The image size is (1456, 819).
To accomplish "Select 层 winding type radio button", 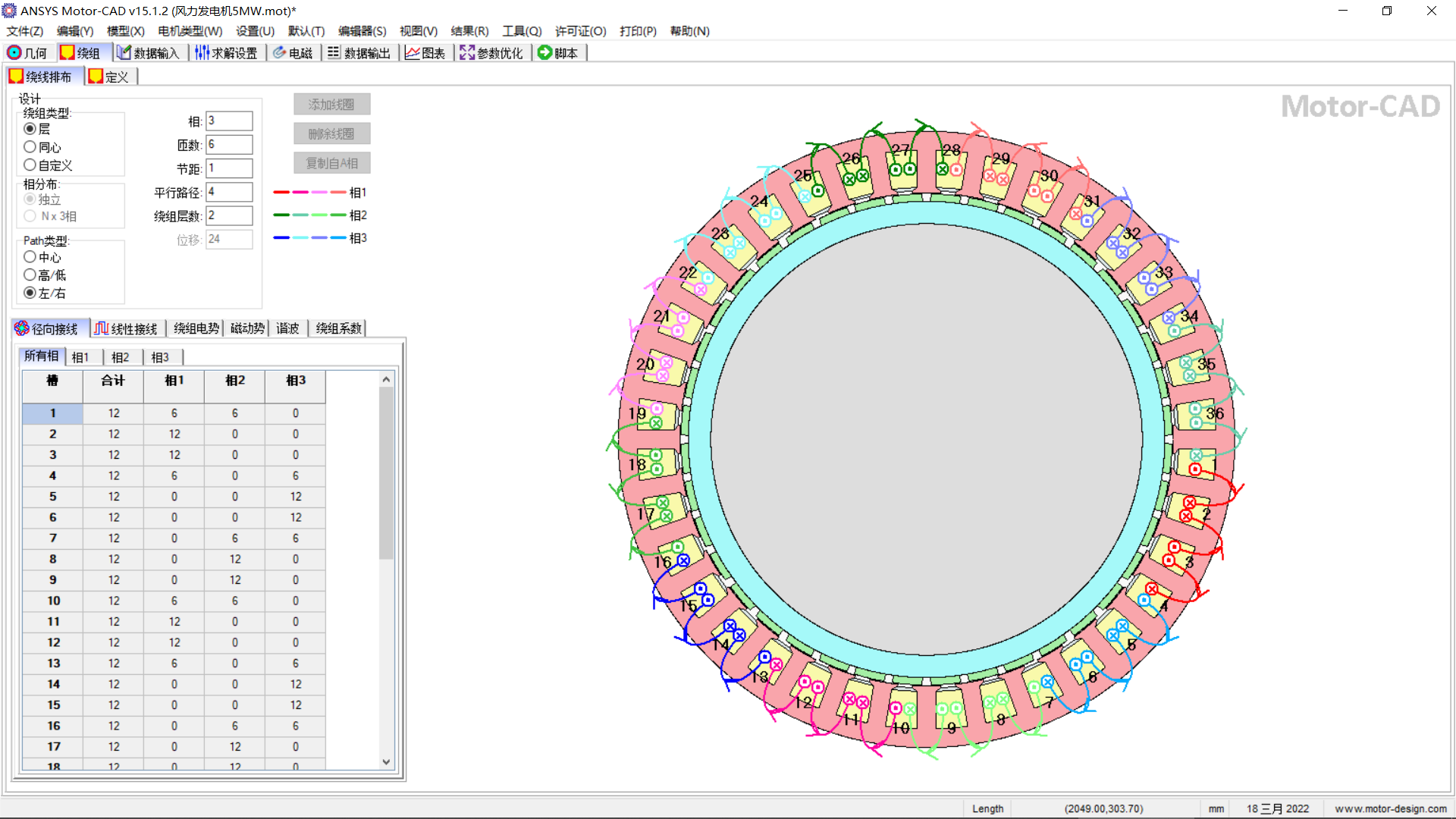I will pyautogui.click(x=30, y=129).
